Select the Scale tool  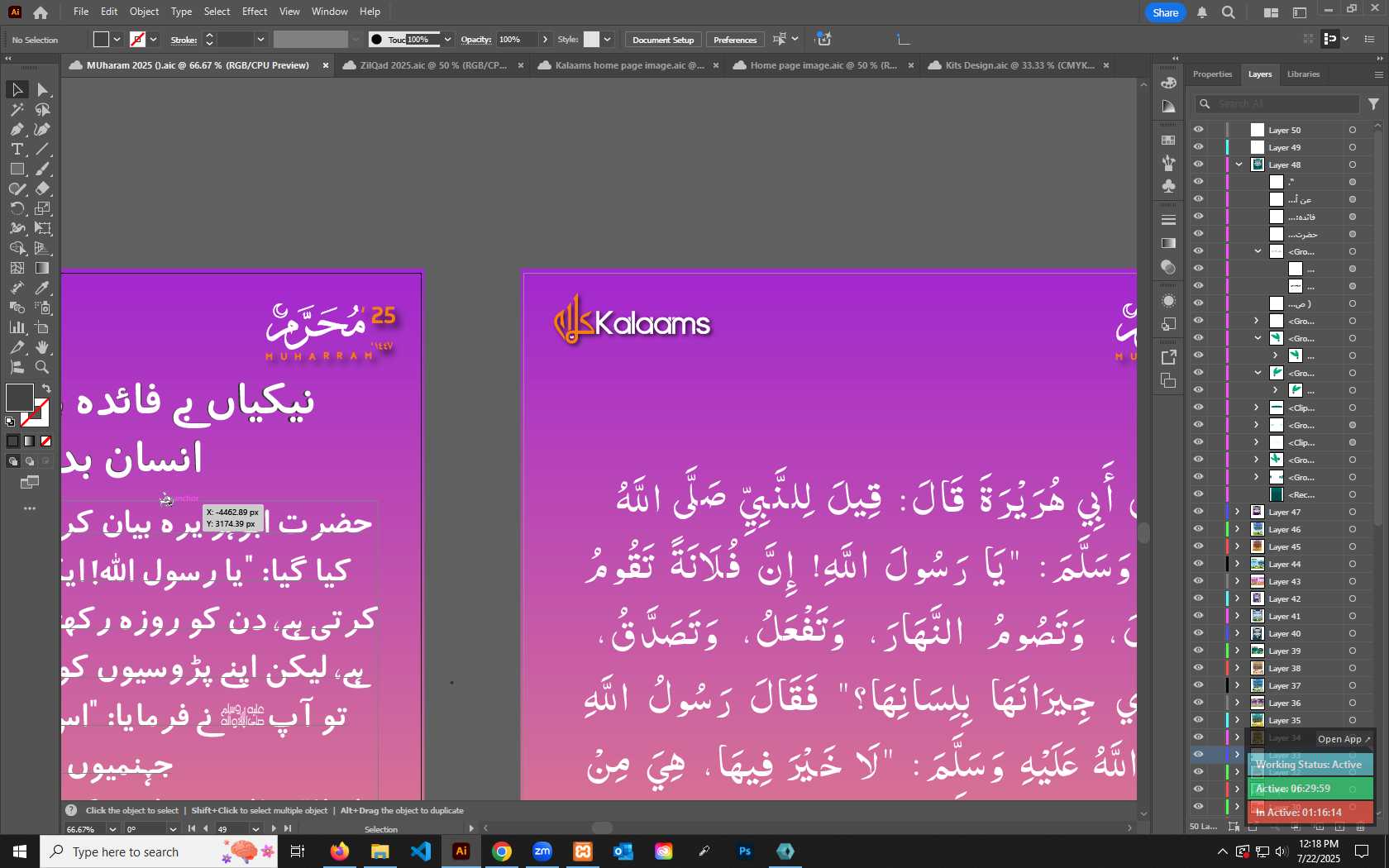click(x=43, y=208)
